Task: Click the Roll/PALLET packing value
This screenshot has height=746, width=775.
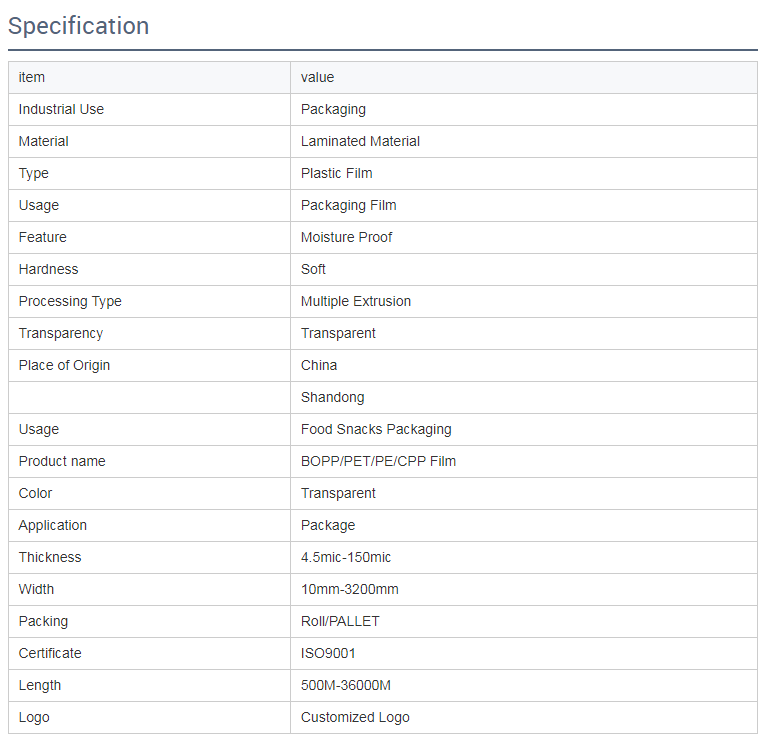Action: coord(340,621)
